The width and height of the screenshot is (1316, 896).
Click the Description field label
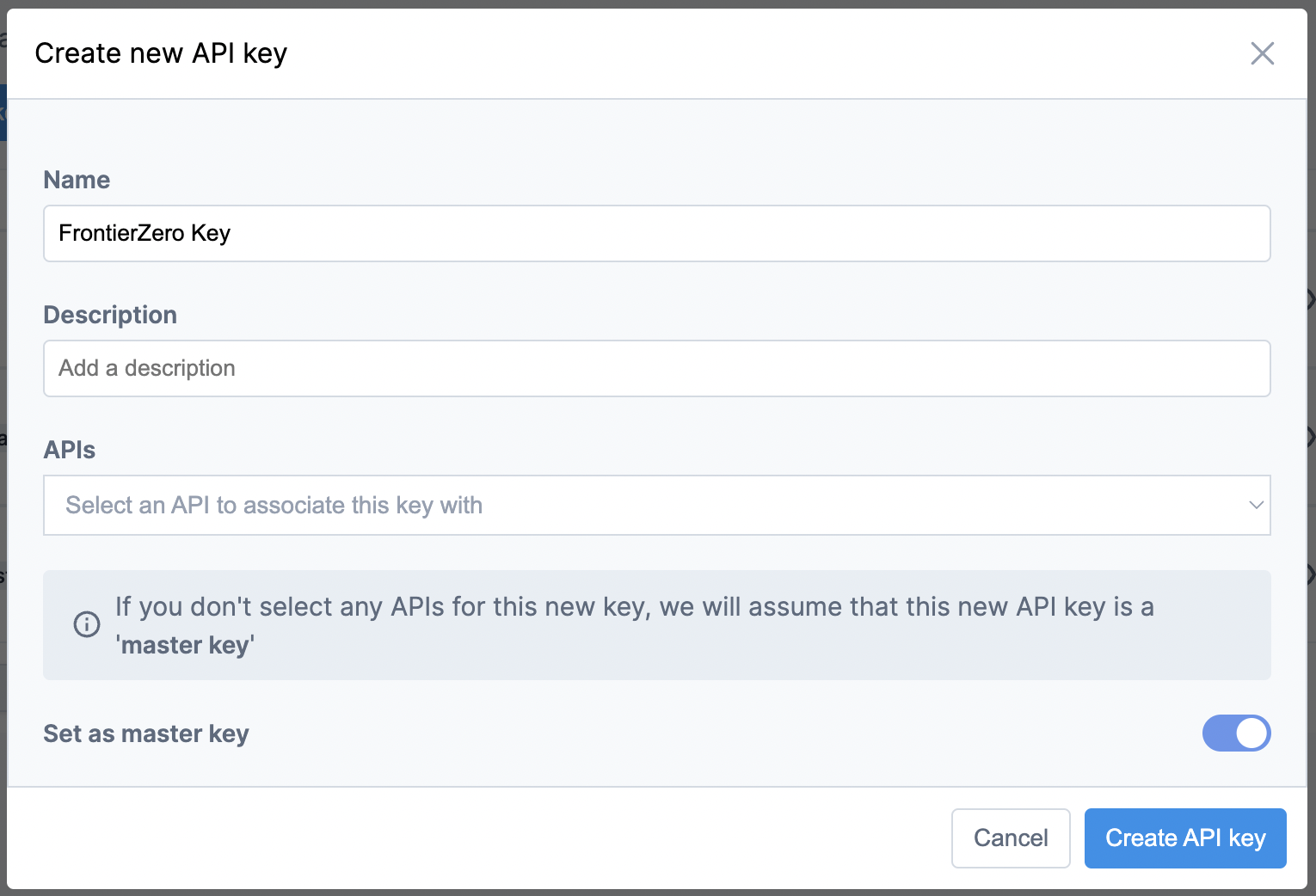tap(110, 315)
